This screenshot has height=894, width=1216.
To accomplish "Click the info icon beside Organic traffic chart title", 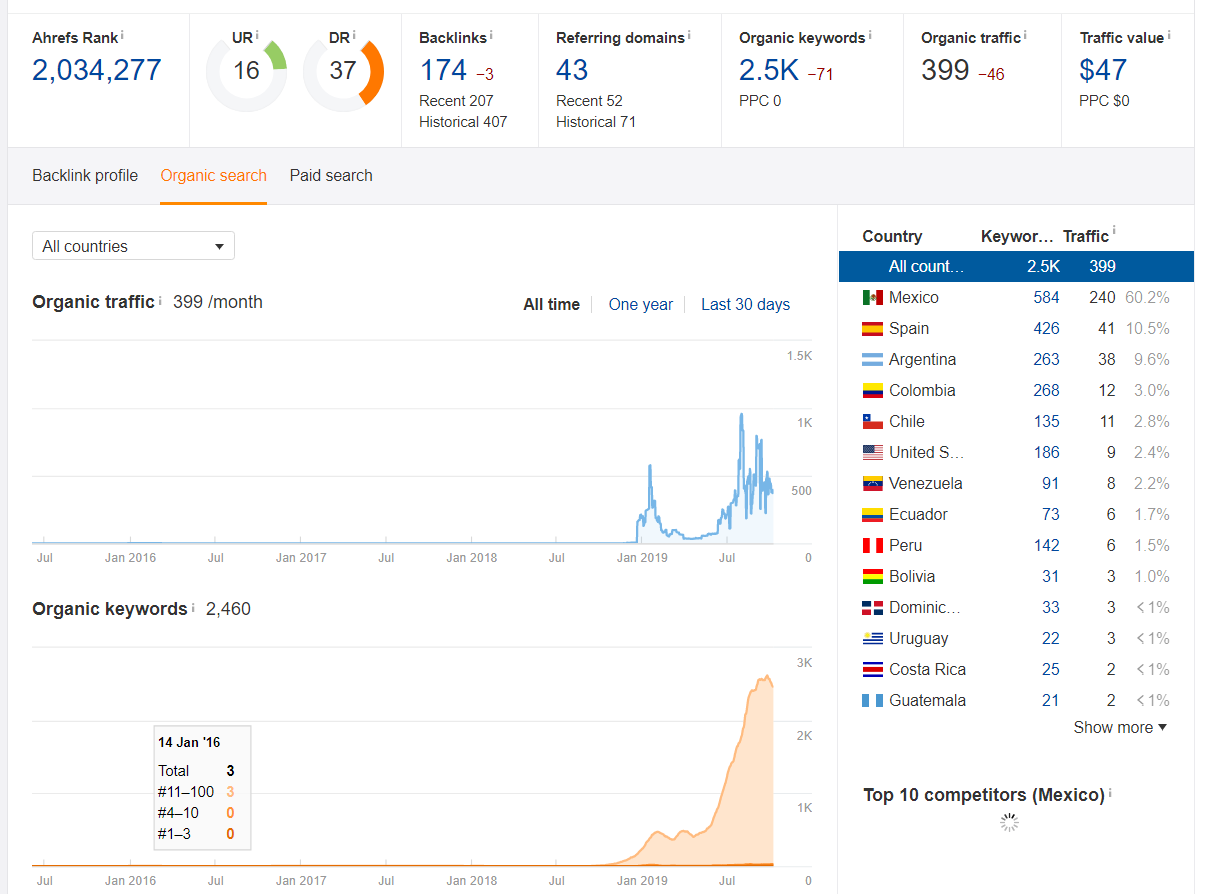I will click(160, 300).
